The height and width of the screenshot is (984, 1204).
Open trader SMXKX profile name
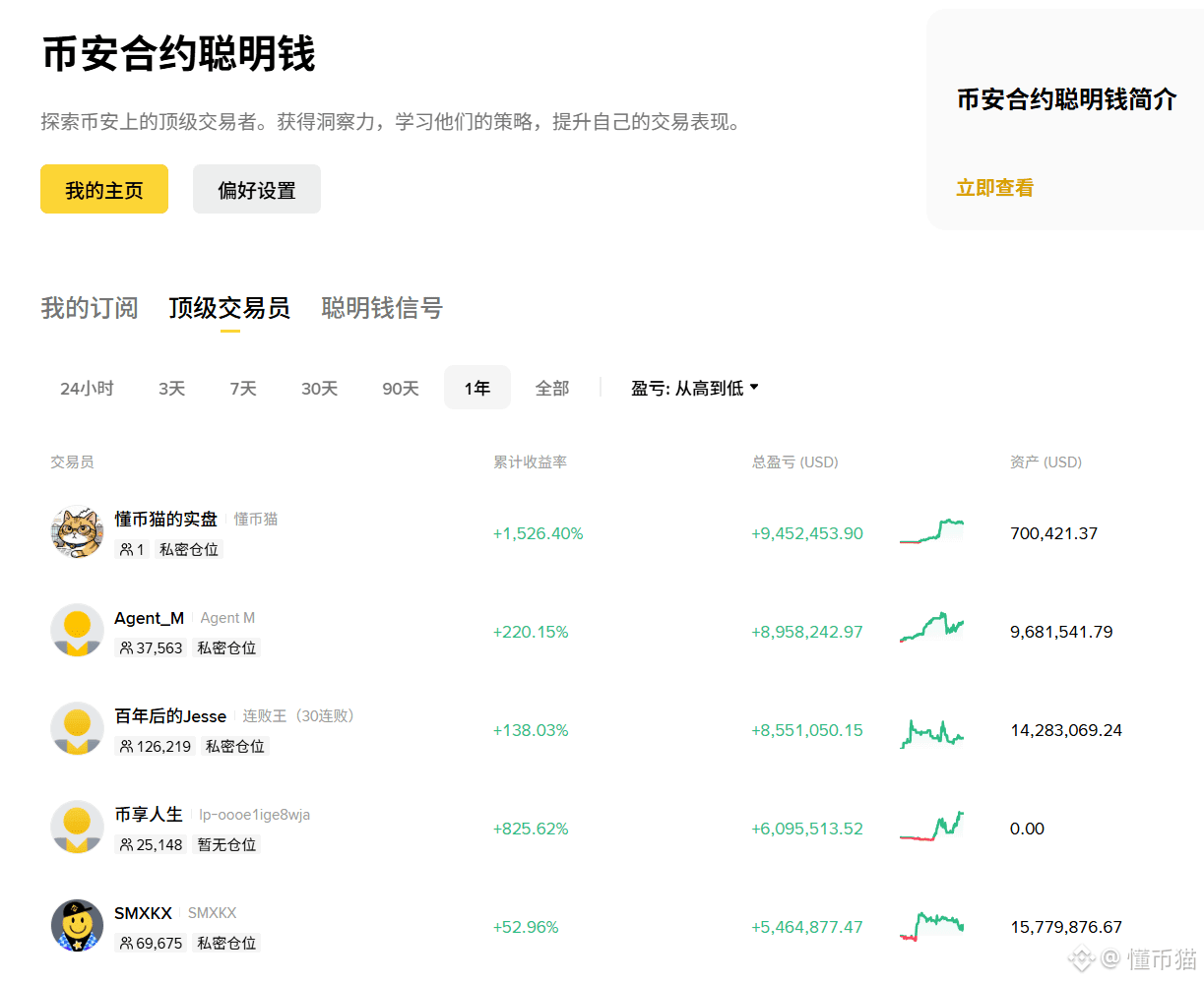[143, 913]
